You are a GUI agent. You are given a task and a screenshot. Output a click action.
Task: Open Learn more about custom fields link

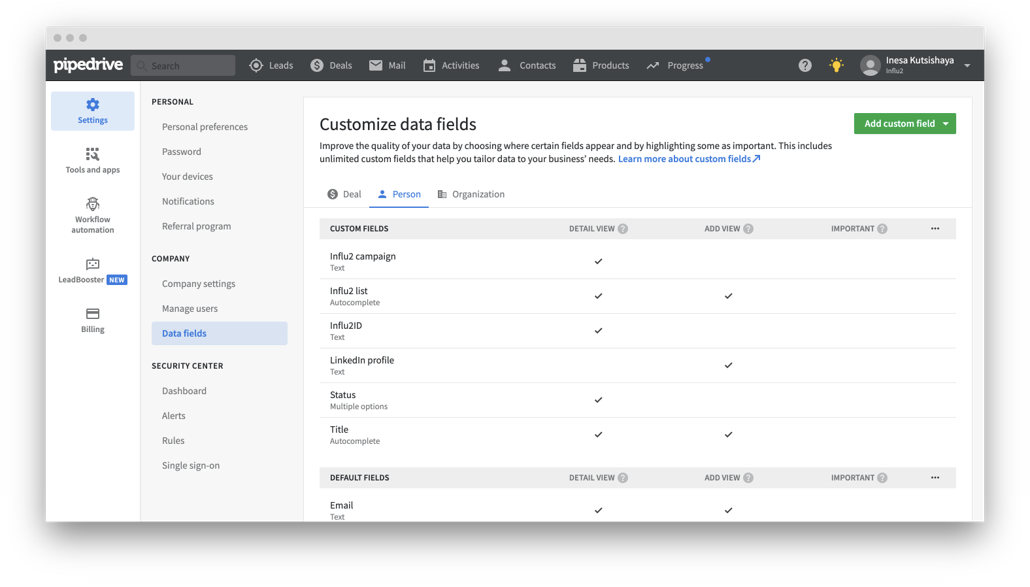[x=688, y=159]
